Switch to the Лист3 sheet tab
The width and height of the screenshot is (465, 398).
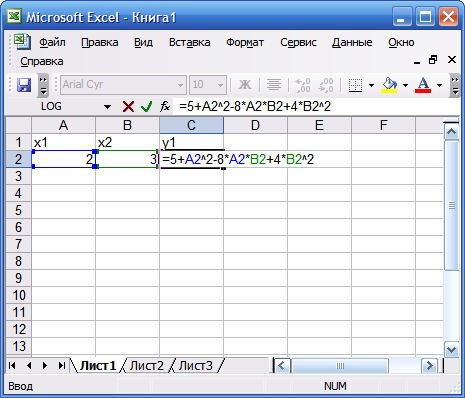[x=196, y=366]
